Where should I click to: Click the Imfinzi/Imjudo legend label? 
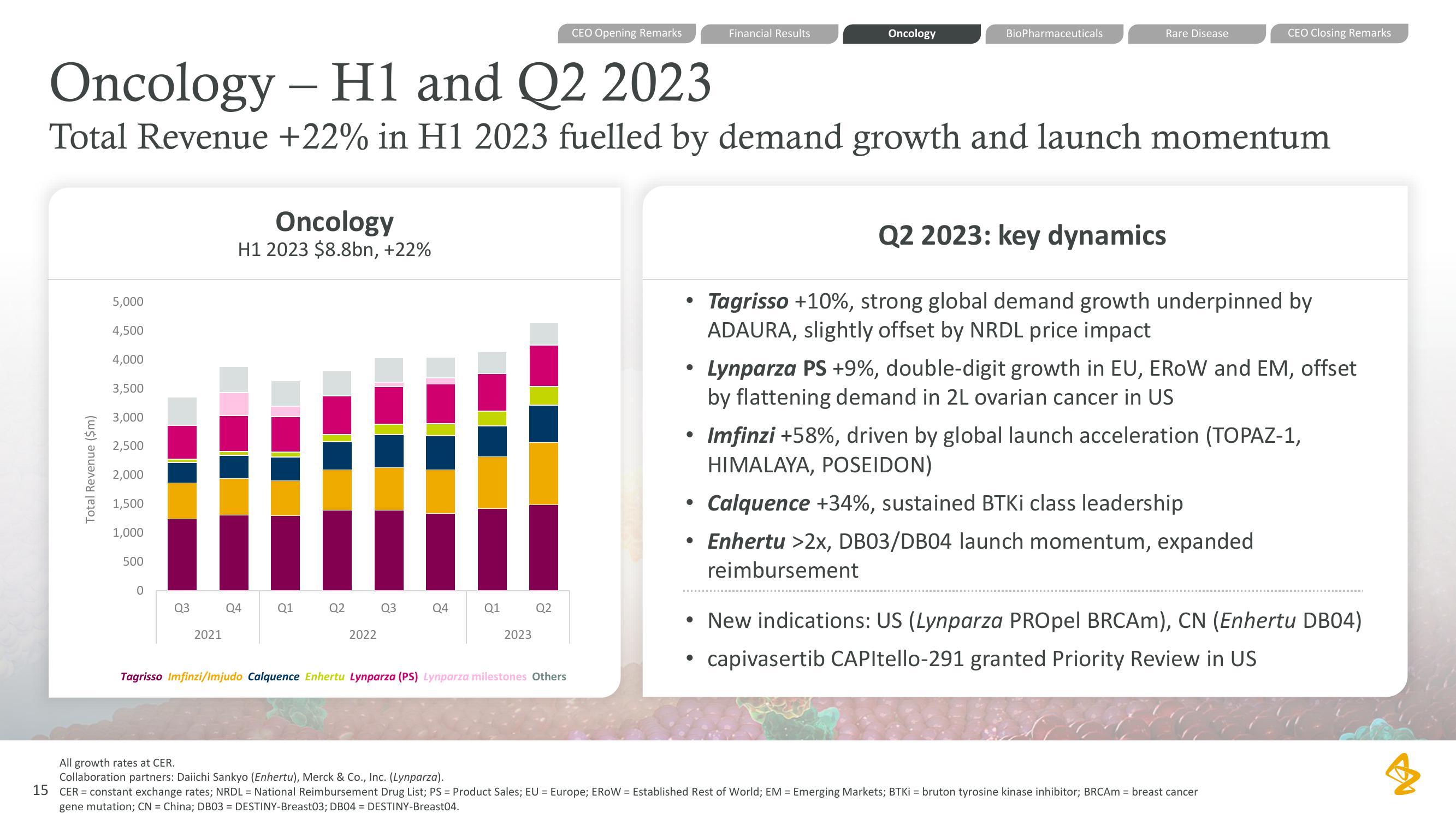pos(205,676)
